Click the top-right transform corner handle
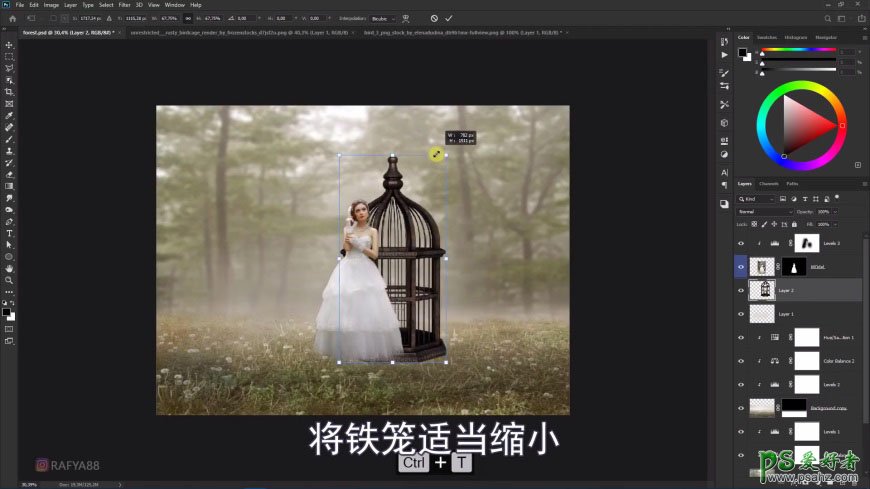This screenshot has height=489, width=870. [x=446, y=155]
